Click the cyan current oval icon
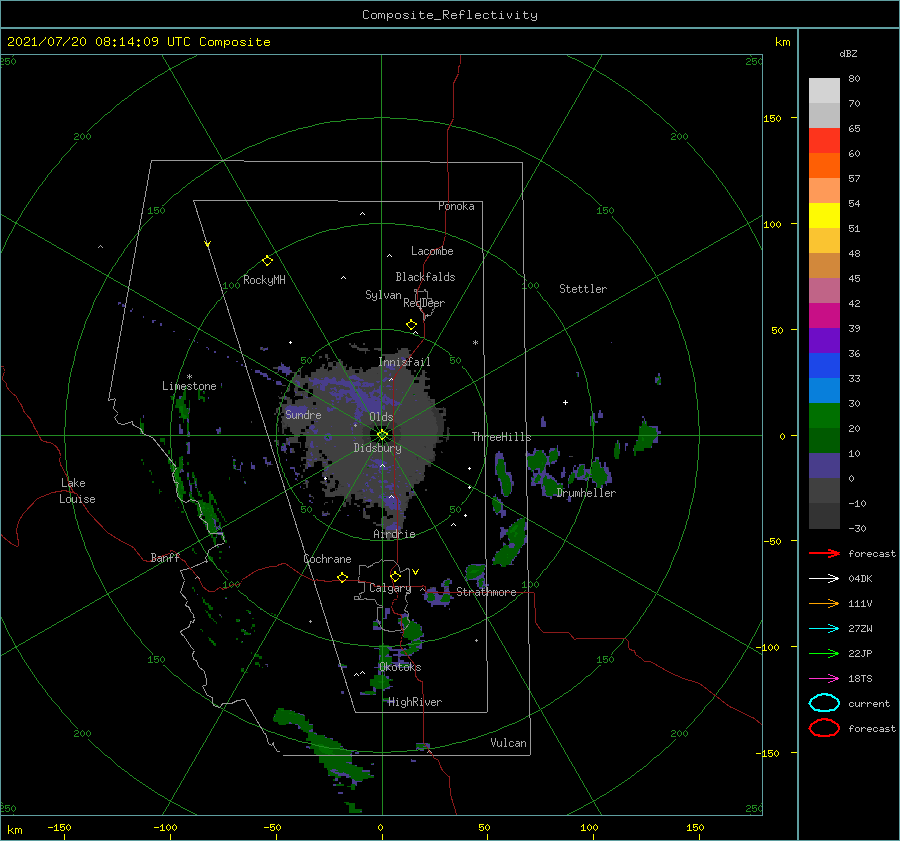Image resolution: width=900 pixels, height=841 pixels. tap(824, 703)
